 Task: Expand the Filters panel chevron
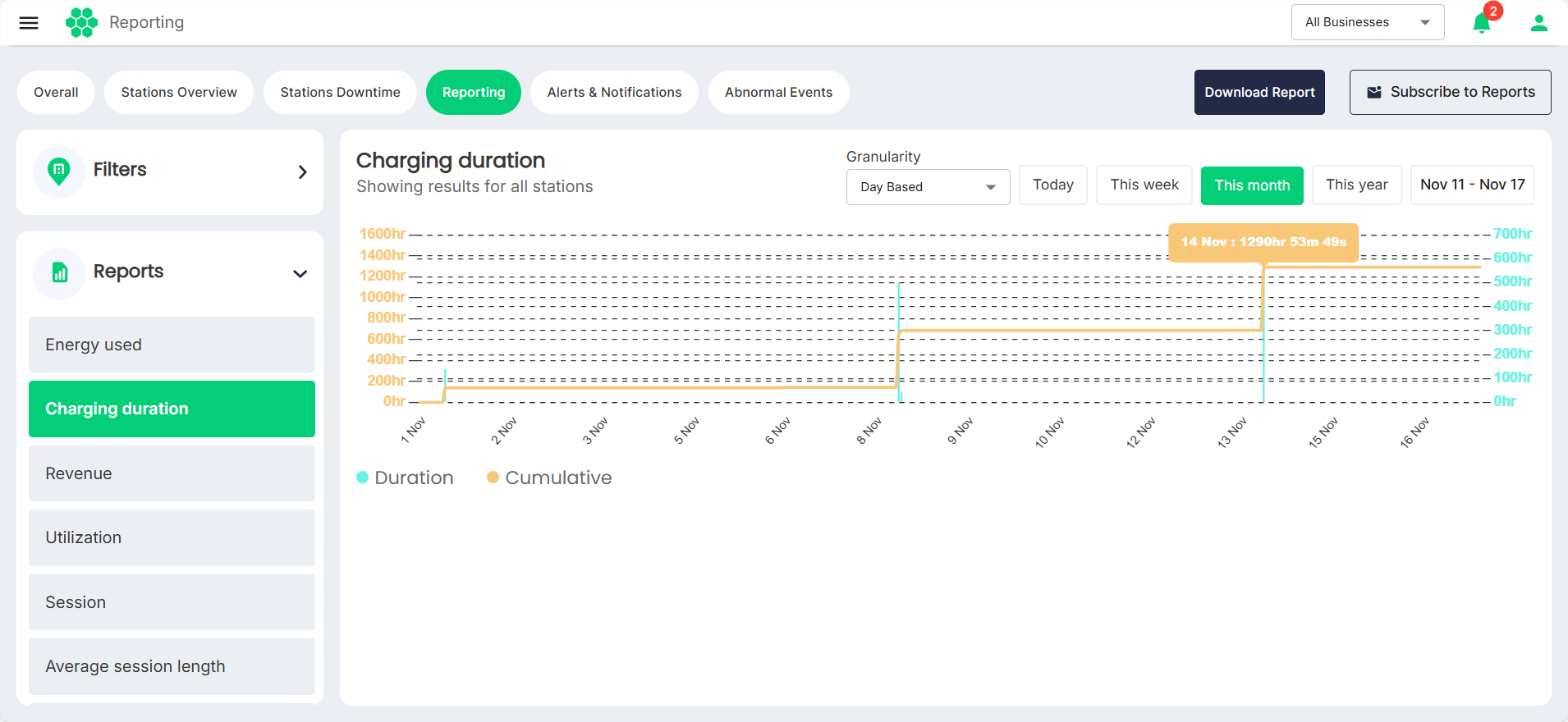pos(302,171)
